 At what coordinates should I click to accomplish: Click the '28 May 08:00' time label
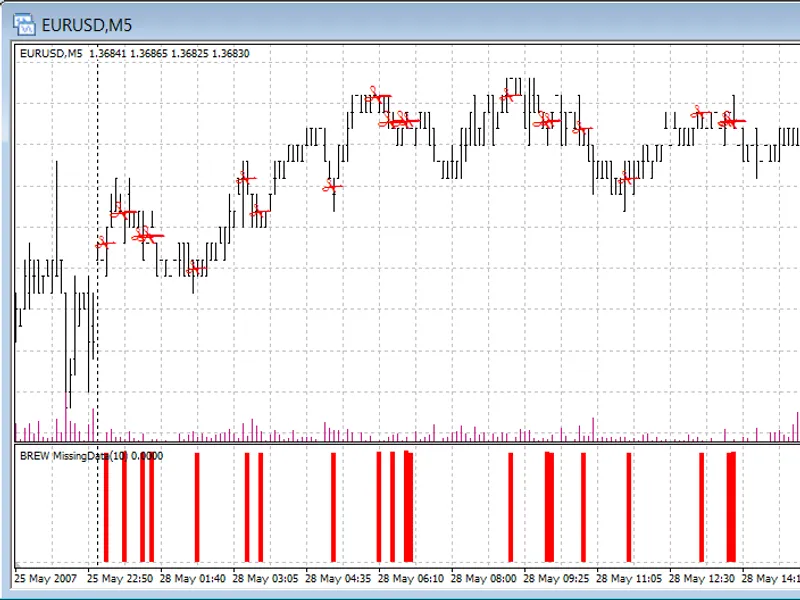click(484, 579)
